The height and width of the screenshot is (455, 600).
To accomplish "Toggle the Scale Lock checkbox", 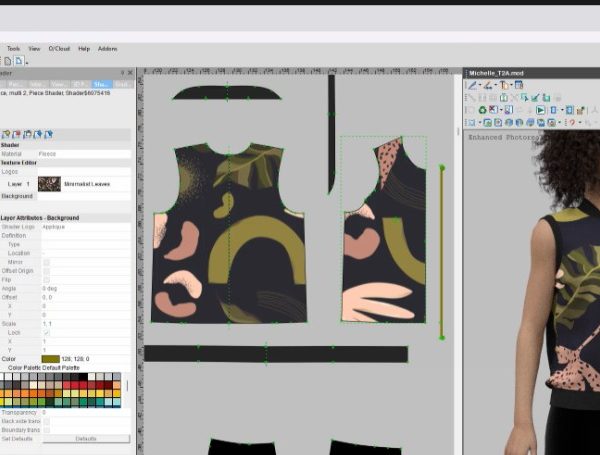I will tap(46, 333).
